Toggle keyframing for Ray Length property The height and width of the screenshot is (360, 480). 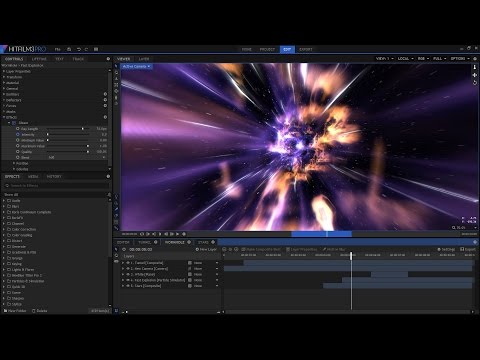[18, 129]
